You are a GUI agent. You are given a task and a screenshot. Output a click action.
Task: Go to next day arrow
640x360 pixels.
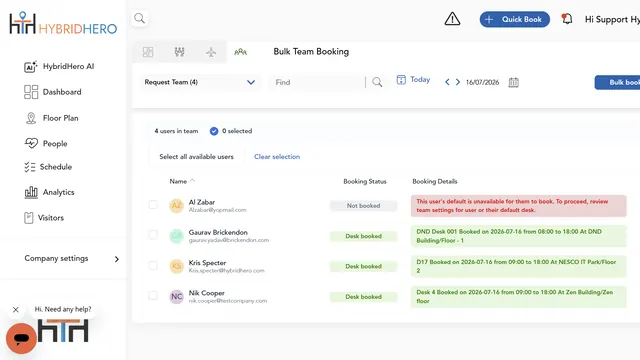tap(458, 82)
